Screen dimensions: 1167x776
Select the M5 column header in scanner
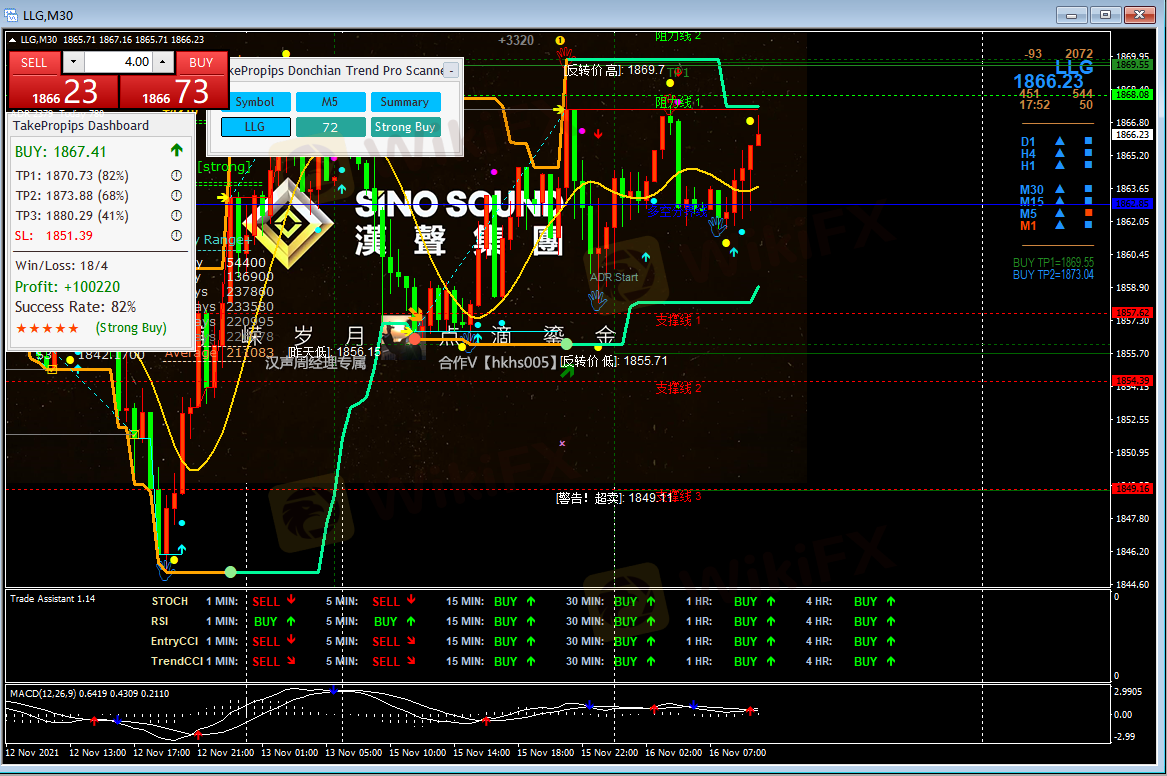pyautogui.click(x=330, y=102)
